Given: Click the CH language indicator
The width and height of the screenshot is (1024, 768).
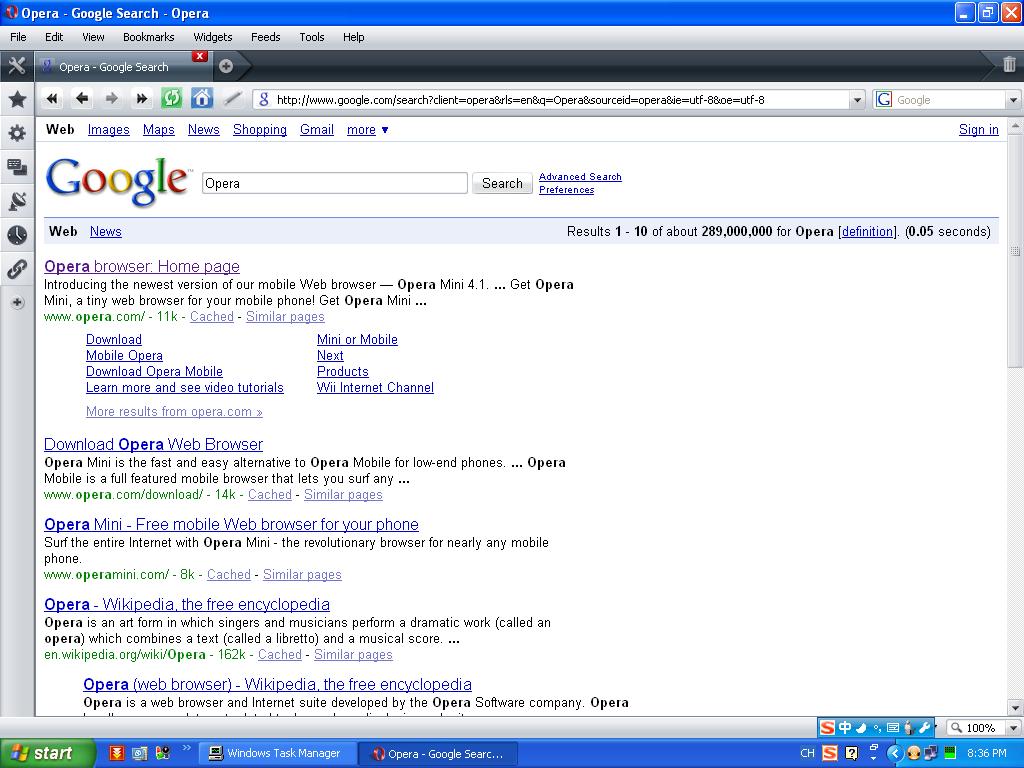Looking at the screenshot, I should (807, 753).
